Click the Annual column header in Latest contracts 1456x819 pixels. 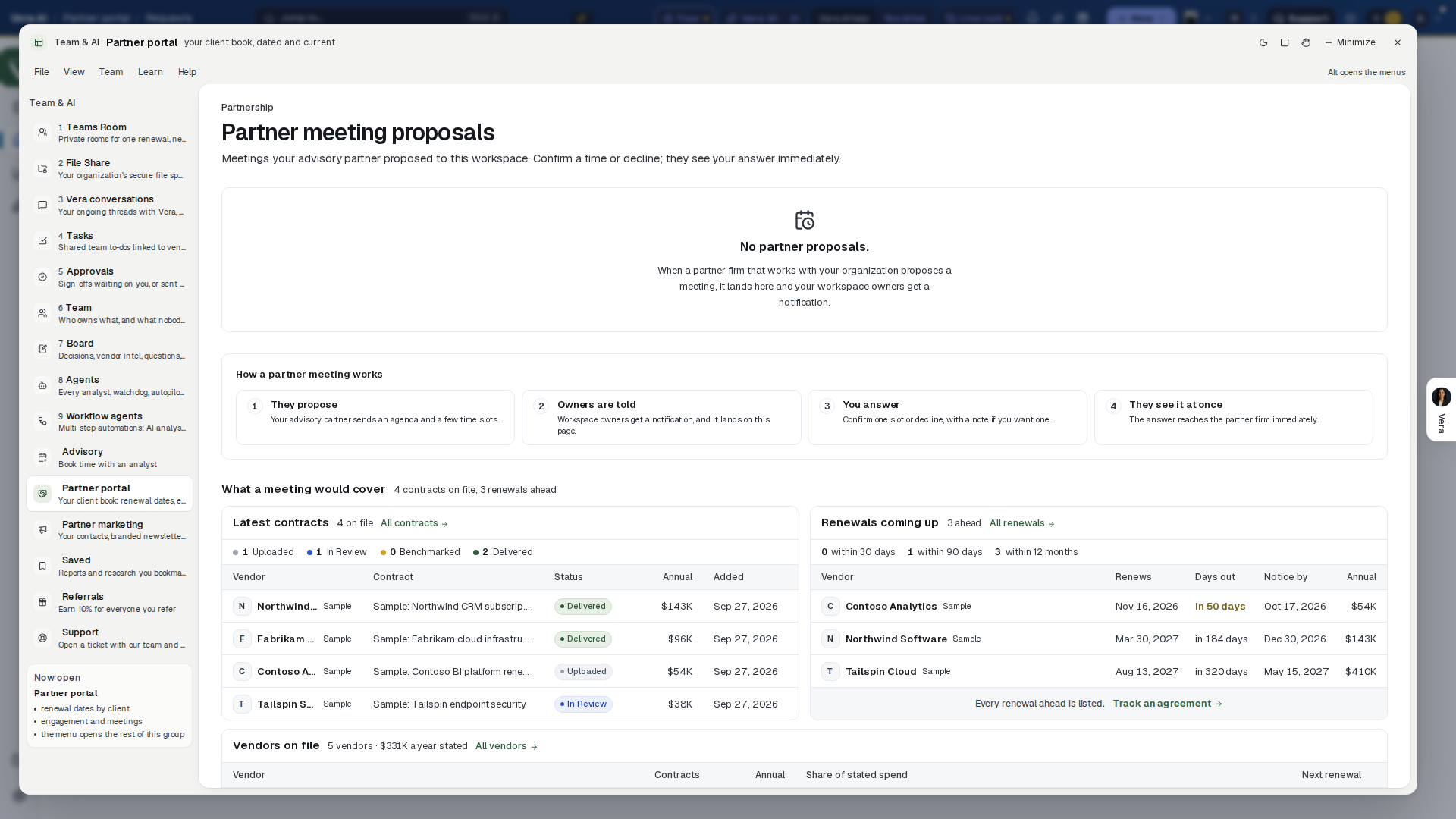pyautogui.click(x=677, y=577)
